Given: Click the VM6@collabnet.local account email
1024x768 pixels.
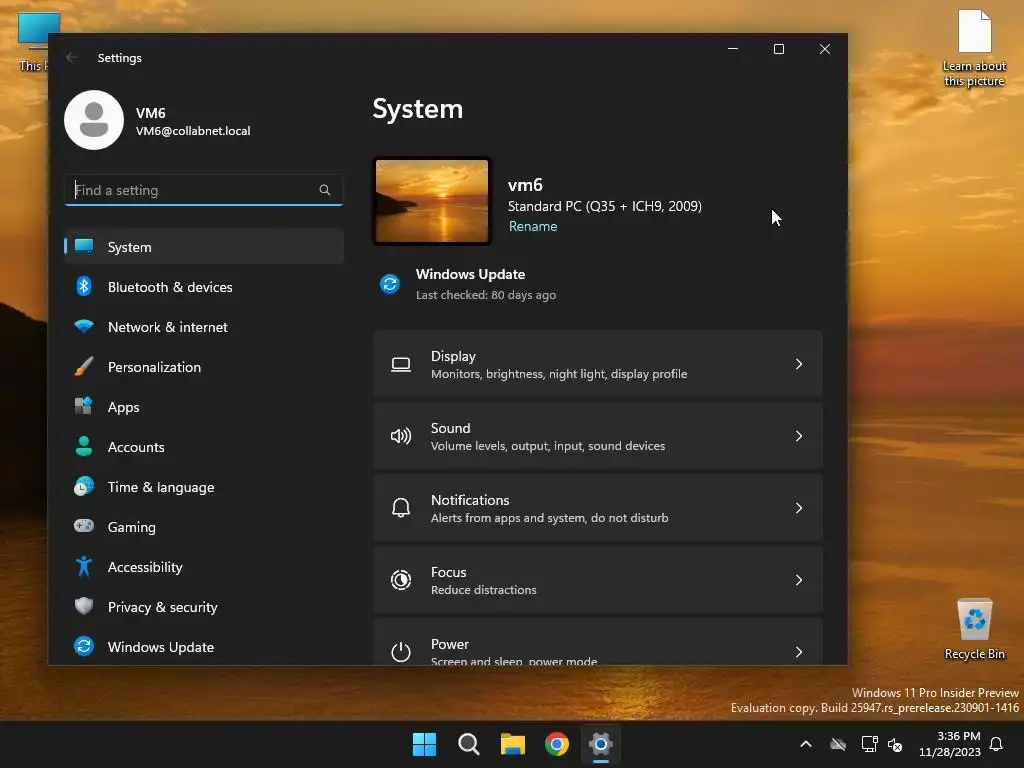Looking at the screenshot, I should [193, 131].
